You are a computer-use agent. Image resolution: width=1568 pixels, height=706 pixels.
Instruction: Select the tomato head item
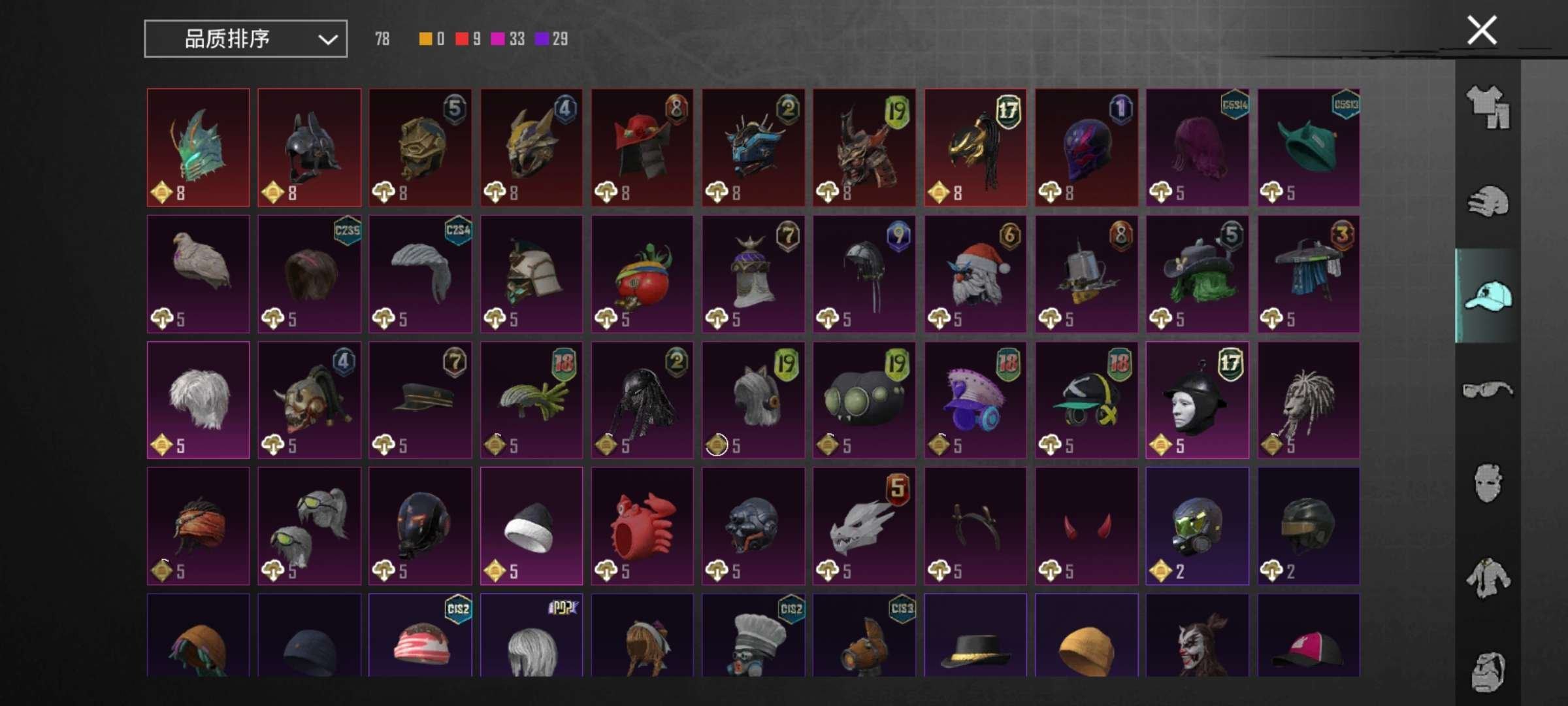click(x=642, y=274)
